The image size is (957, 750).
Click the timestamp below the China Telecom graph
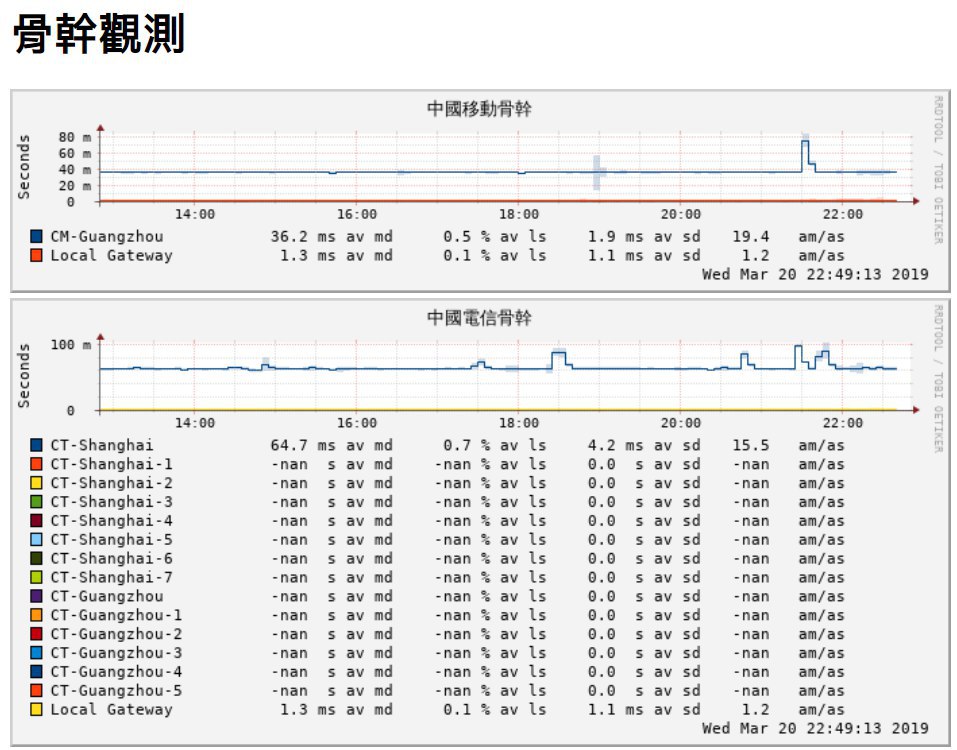point(814,728)
